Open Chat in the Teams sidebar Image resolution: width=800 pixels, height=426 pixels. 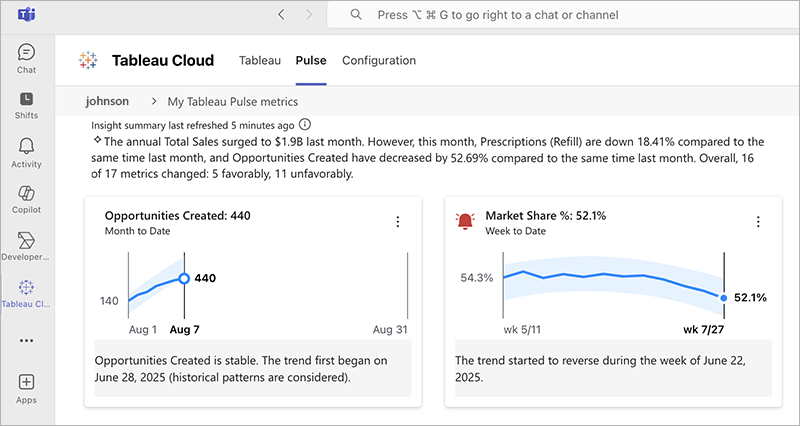(x=27, y=57)
